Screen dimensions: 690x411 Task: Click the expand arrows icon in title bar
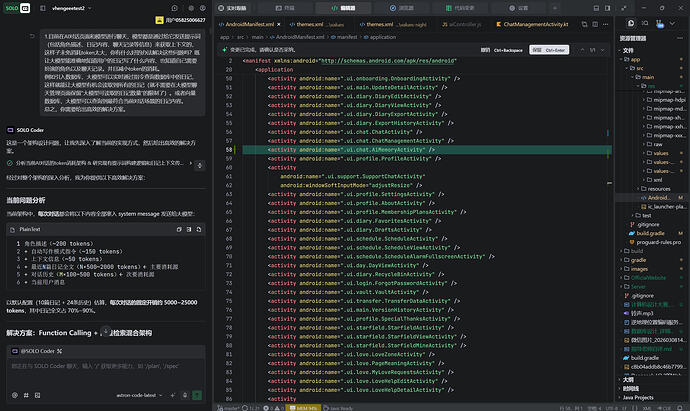624,8
